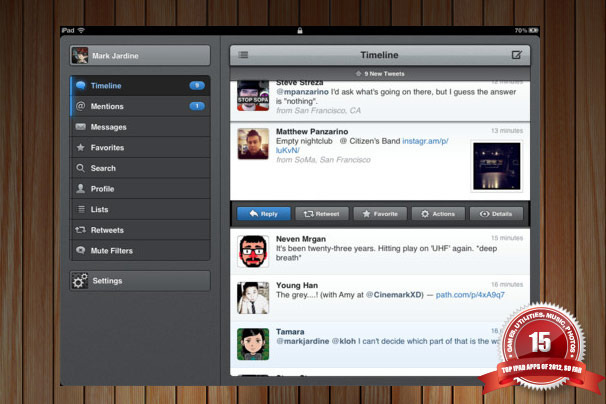Tap the sidebar list toggle icon

[243, 55]
